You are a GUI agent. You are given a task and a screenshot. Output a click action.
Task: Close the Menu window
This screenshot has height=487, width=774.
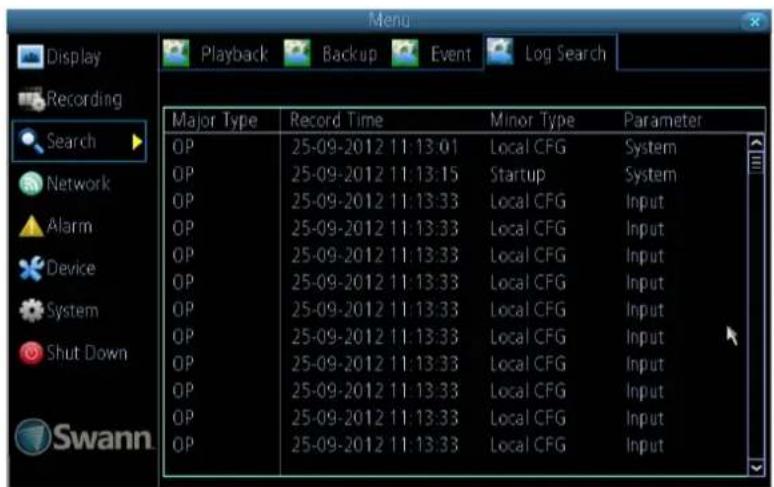coord(754,21)
